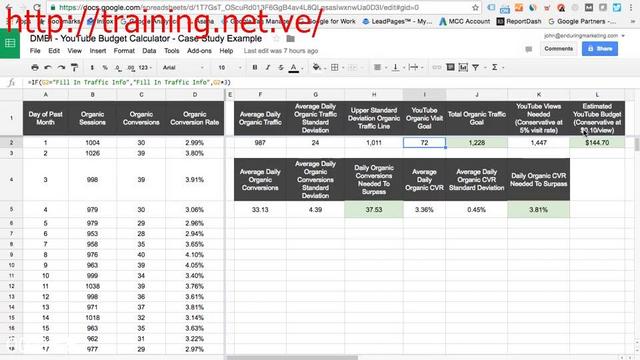Open the Data menu
The height and width of the screenshot is (360, 640).
[x=149, y=51]
